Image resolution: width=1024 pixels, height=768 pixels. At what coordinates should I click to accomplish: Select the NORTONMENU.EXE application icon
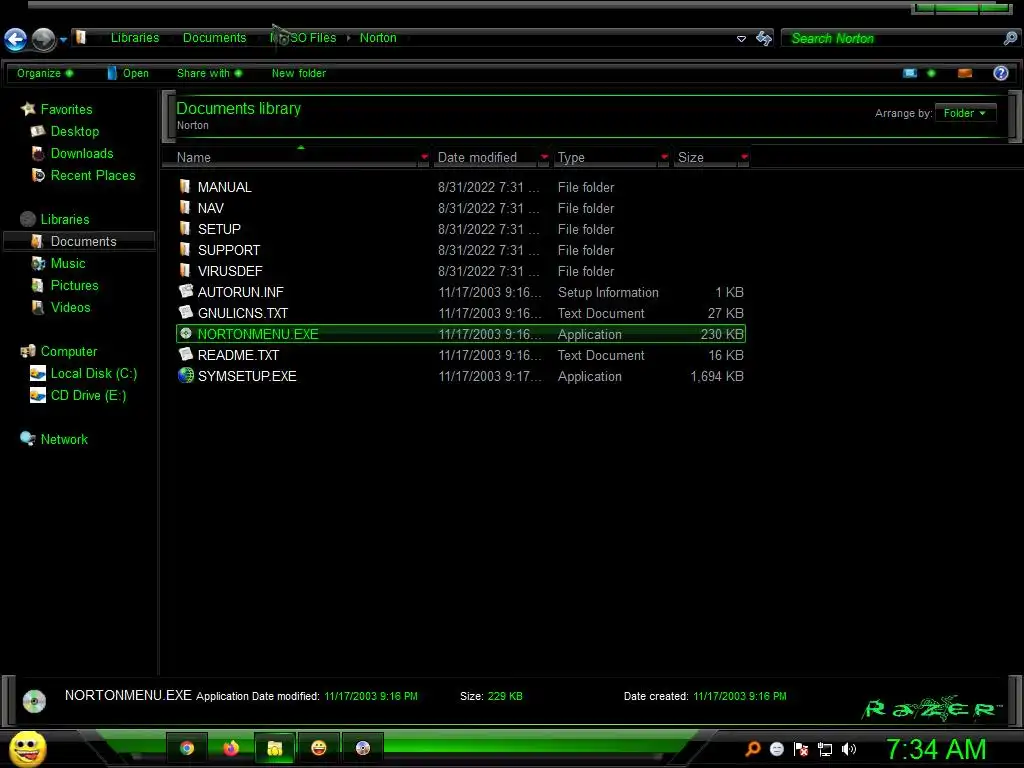coord(185,334)
